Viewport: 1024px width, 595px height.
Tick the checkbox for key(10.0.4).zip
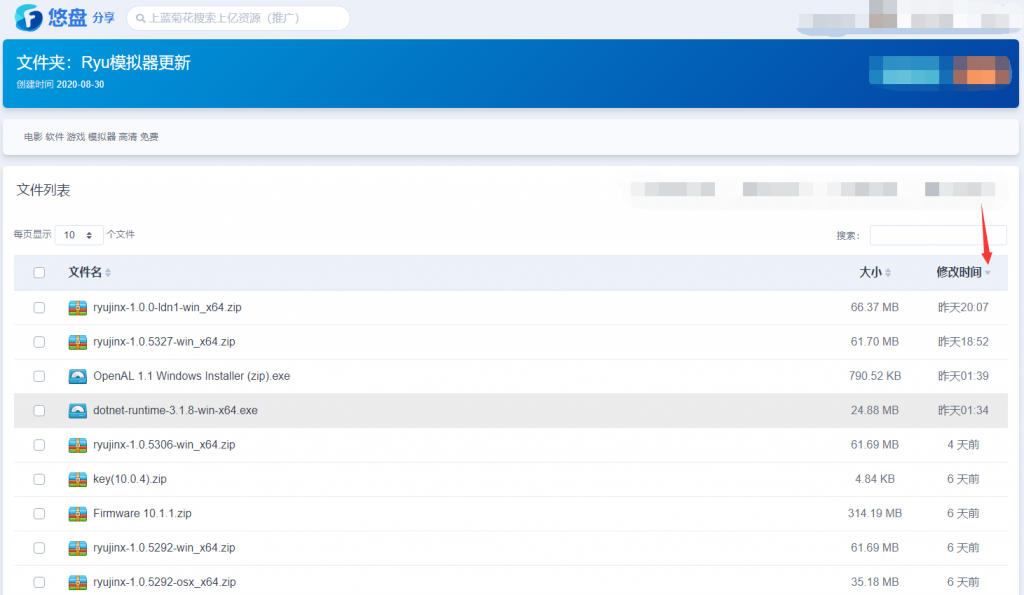click(x=39, y=479)
